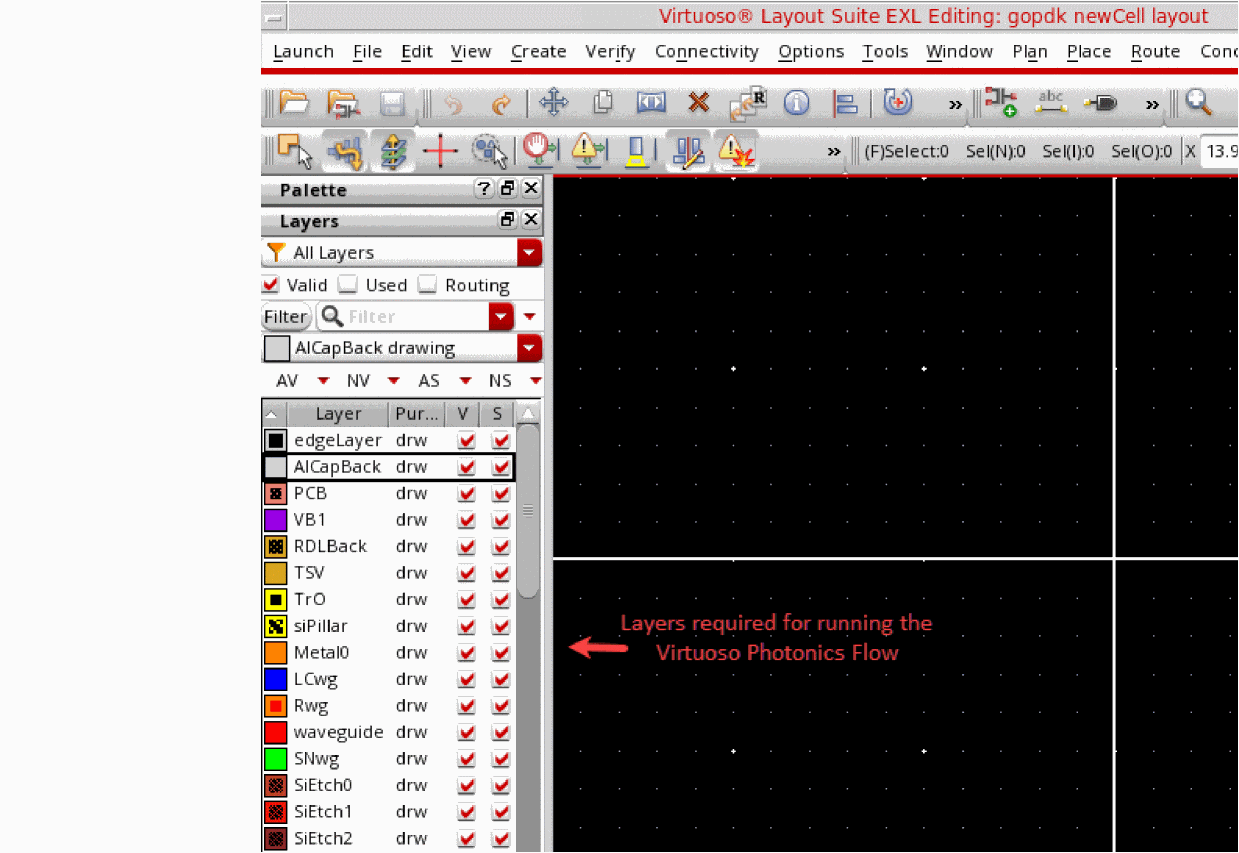
Task: Open the AS dropdown arrow
Action: tap(465, 381)
